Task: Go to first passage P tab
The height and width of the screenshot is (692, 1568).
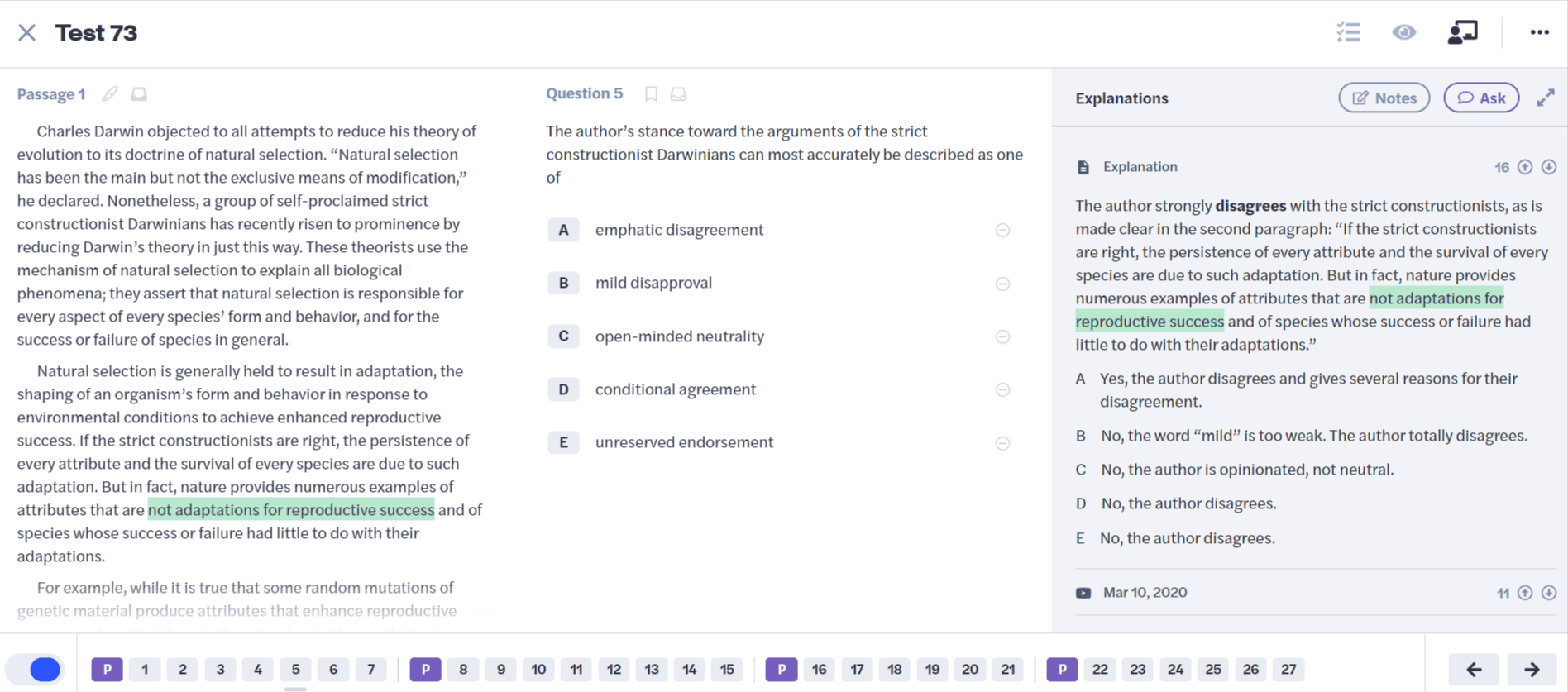Action: pos(108,669)
